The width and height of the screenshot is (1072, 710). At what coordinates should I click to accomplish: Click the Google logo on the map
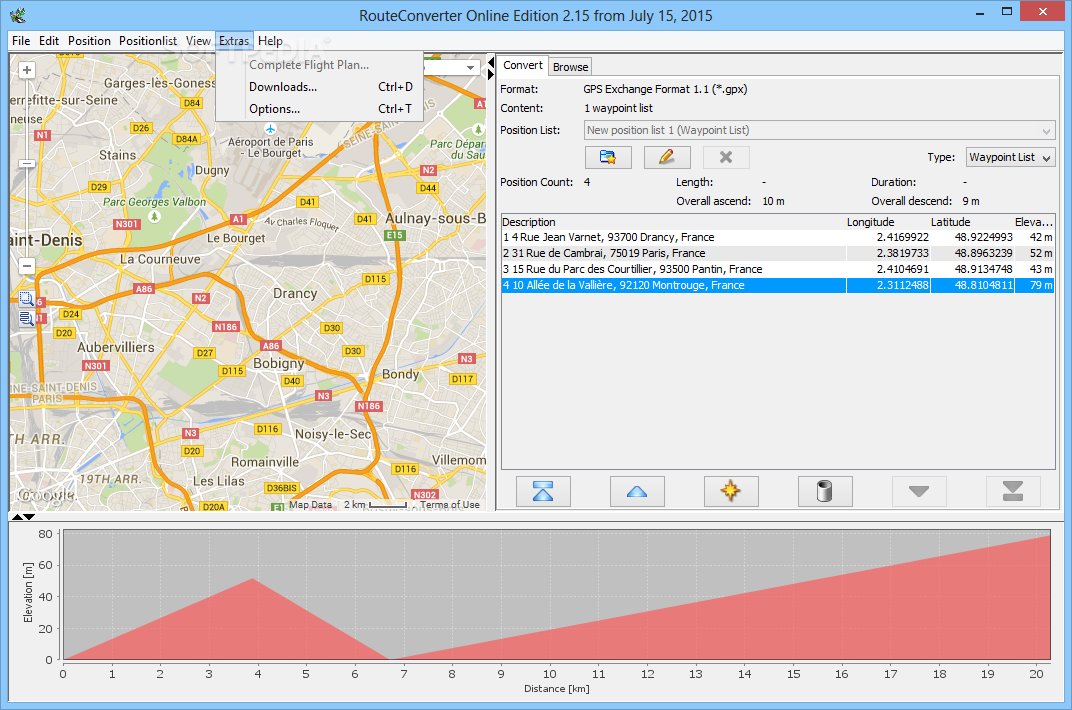(x=46, y=495)
